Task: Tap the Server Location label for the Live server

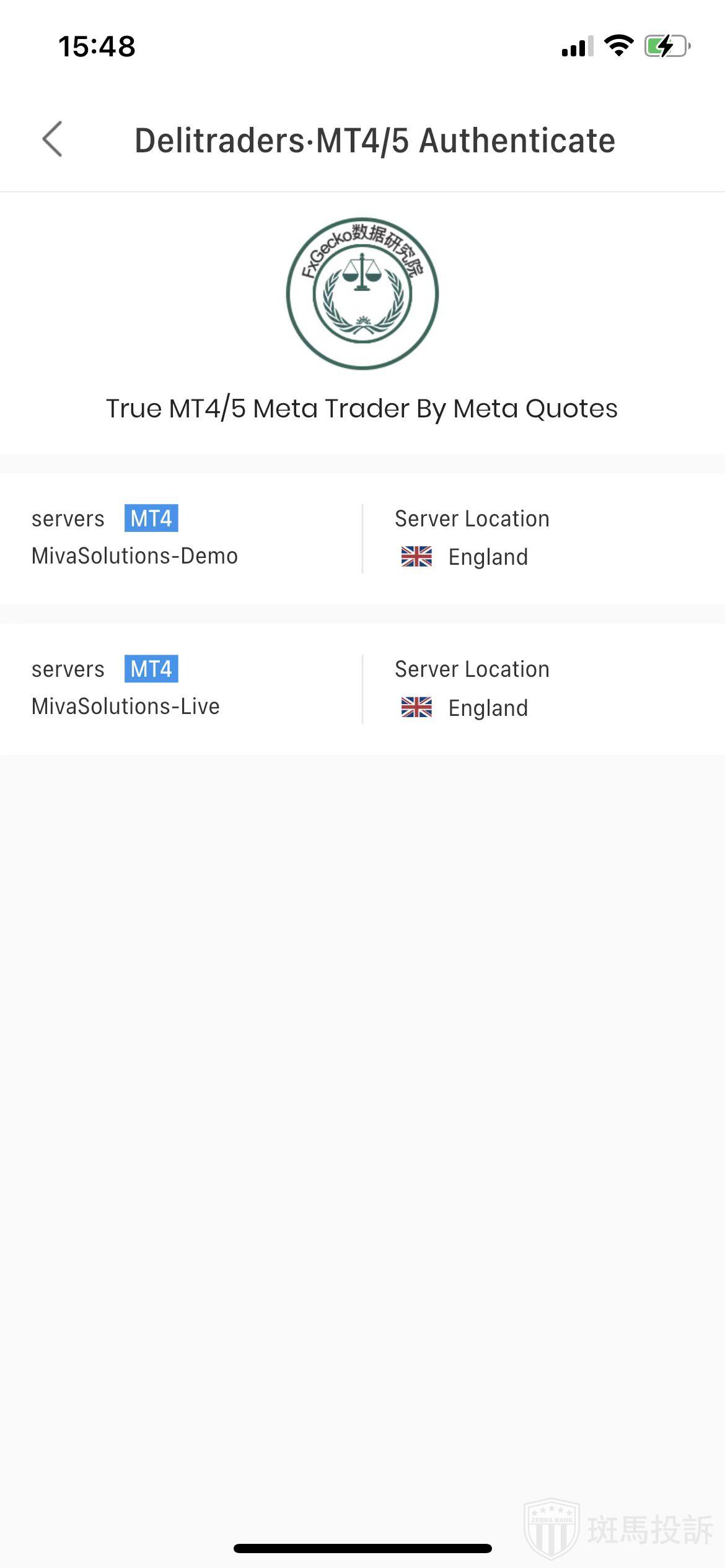Action: tap(472, 669)
